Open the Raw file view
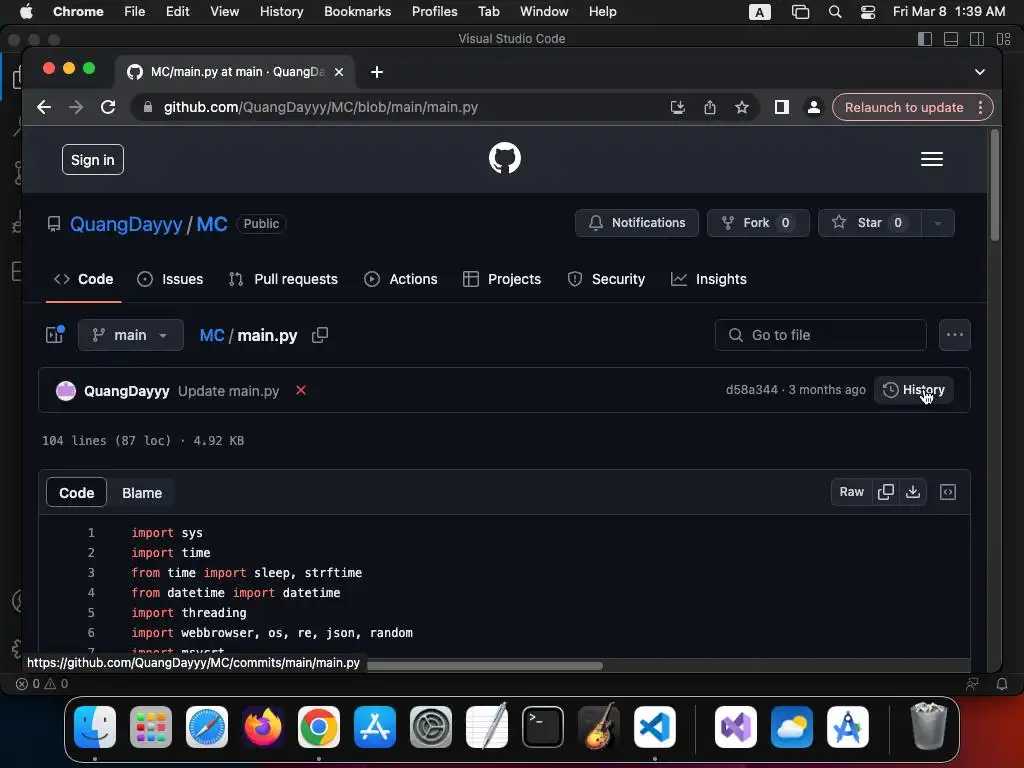The height and width of the screenshot is (768, 1024). [852, 492]
